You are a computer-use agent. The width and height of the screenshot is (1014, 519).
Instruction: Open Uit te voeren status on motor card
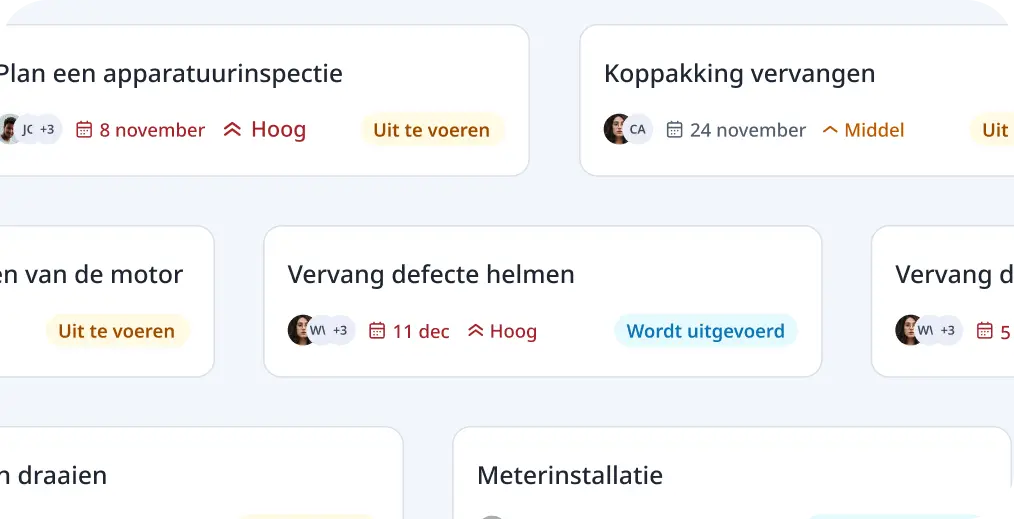[117, 331]
